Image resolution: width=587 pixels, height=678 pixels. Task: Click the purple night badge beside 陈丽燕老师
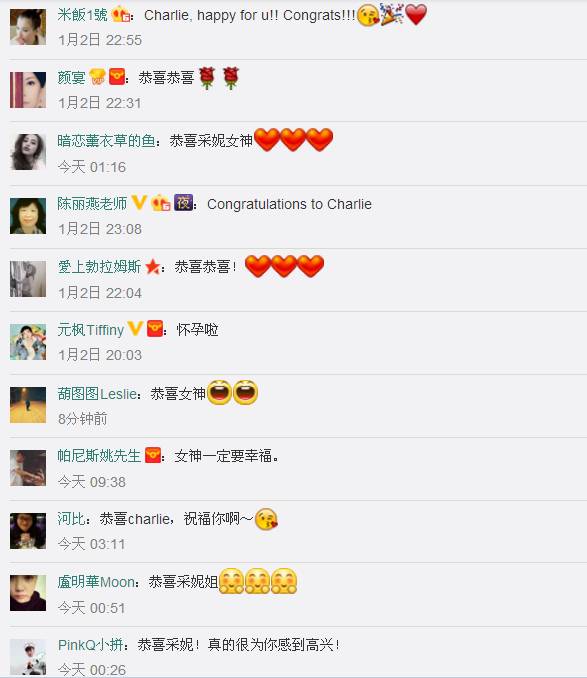pyautogui.click(x=183, y=202)
